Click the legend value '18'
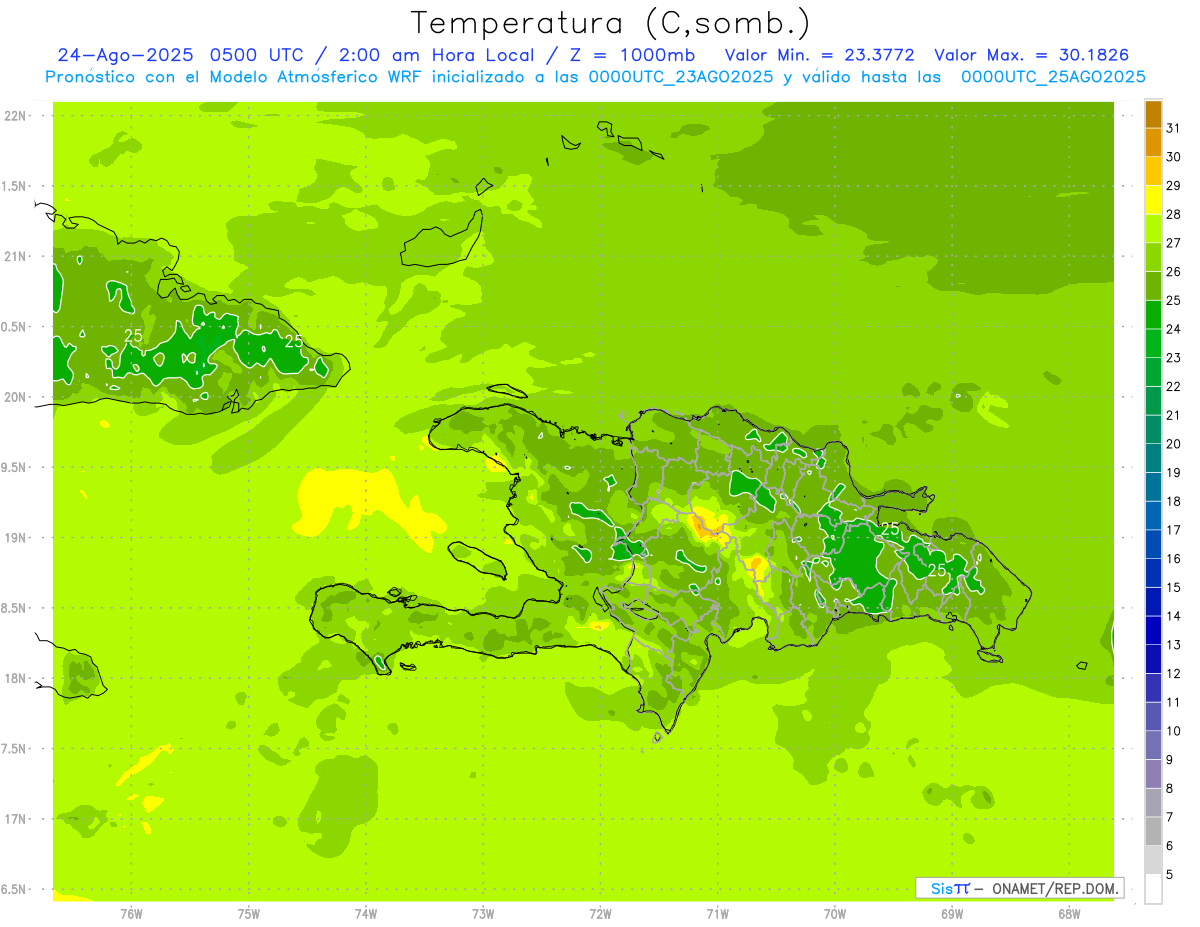Screen dimensions: 1200x927 click(x=1174, y=502)
